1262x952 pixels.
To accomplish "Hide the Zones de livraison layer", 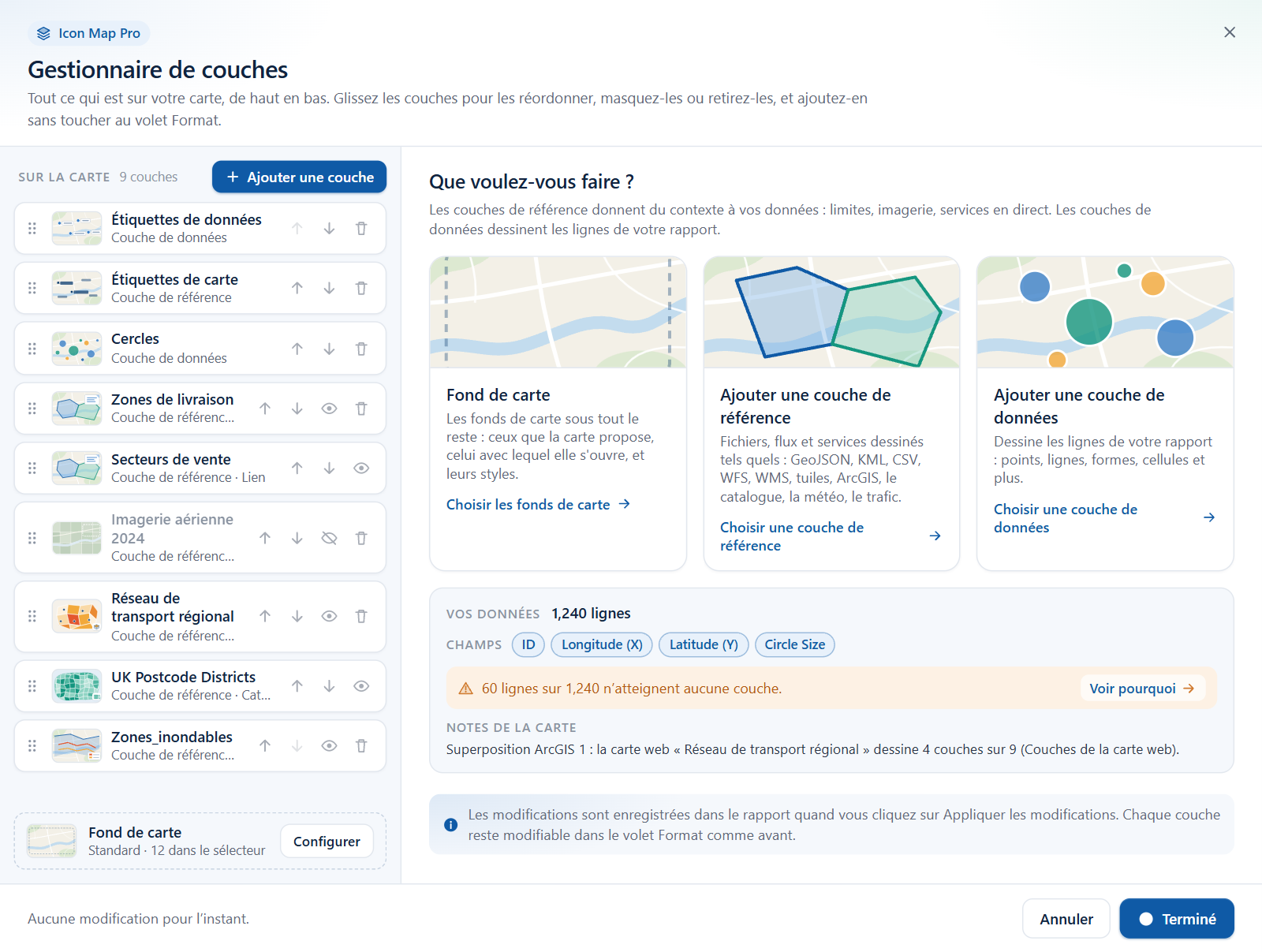I will [329, 409].
